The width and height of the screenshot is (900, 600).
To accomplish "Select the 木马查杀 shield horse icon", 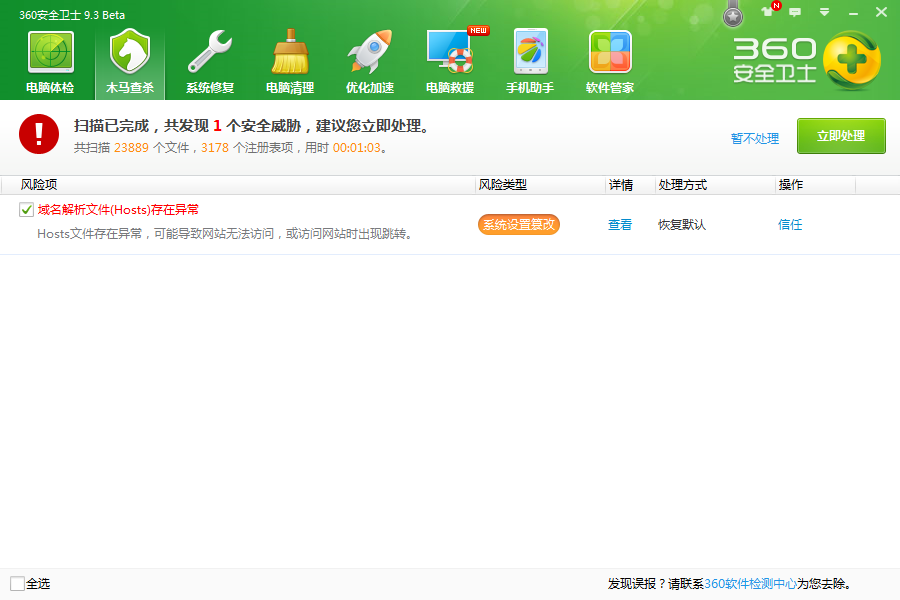I will tap(130, 51).
